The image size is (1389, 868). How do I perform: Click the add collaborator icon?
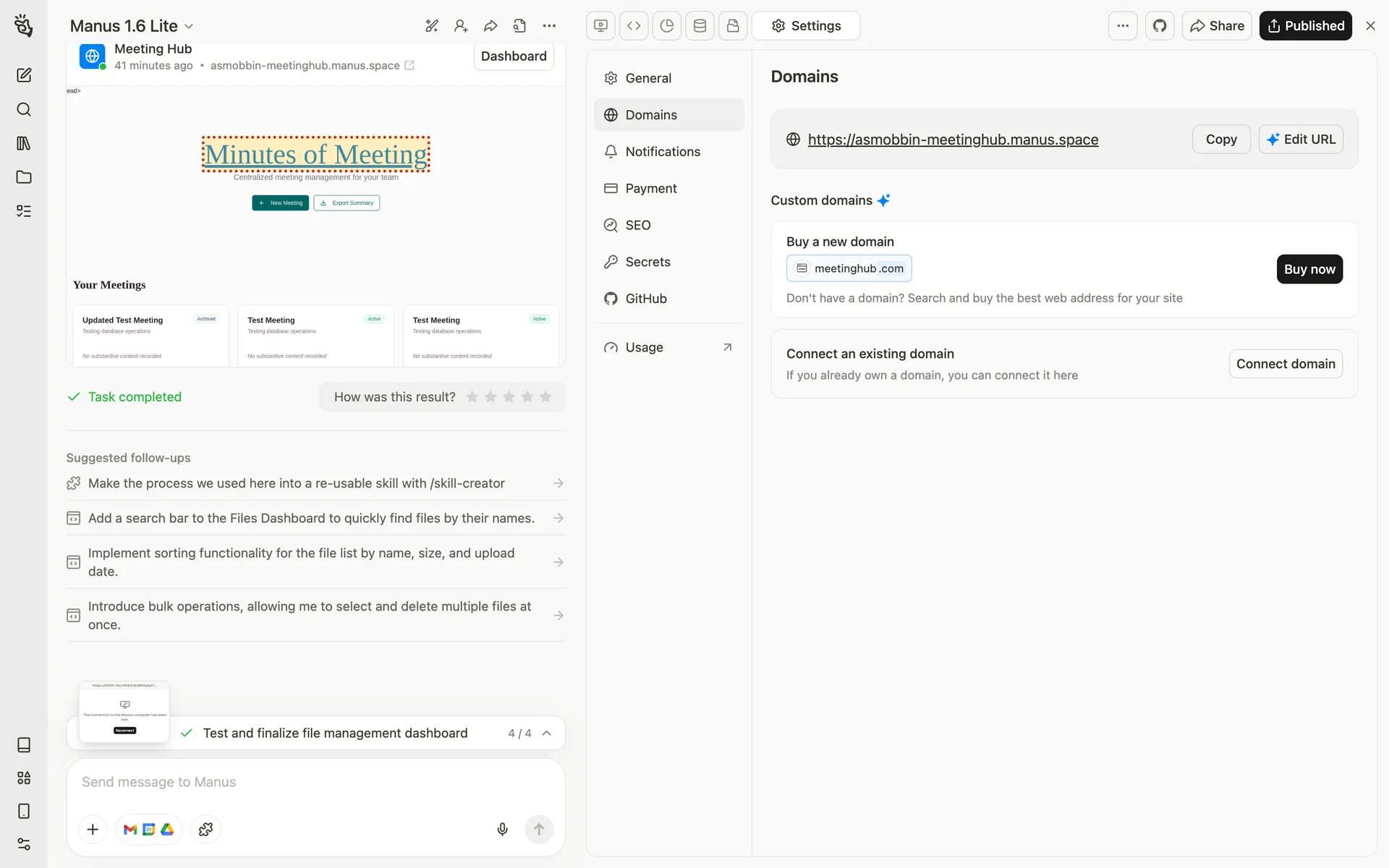[x=461, y=26]
